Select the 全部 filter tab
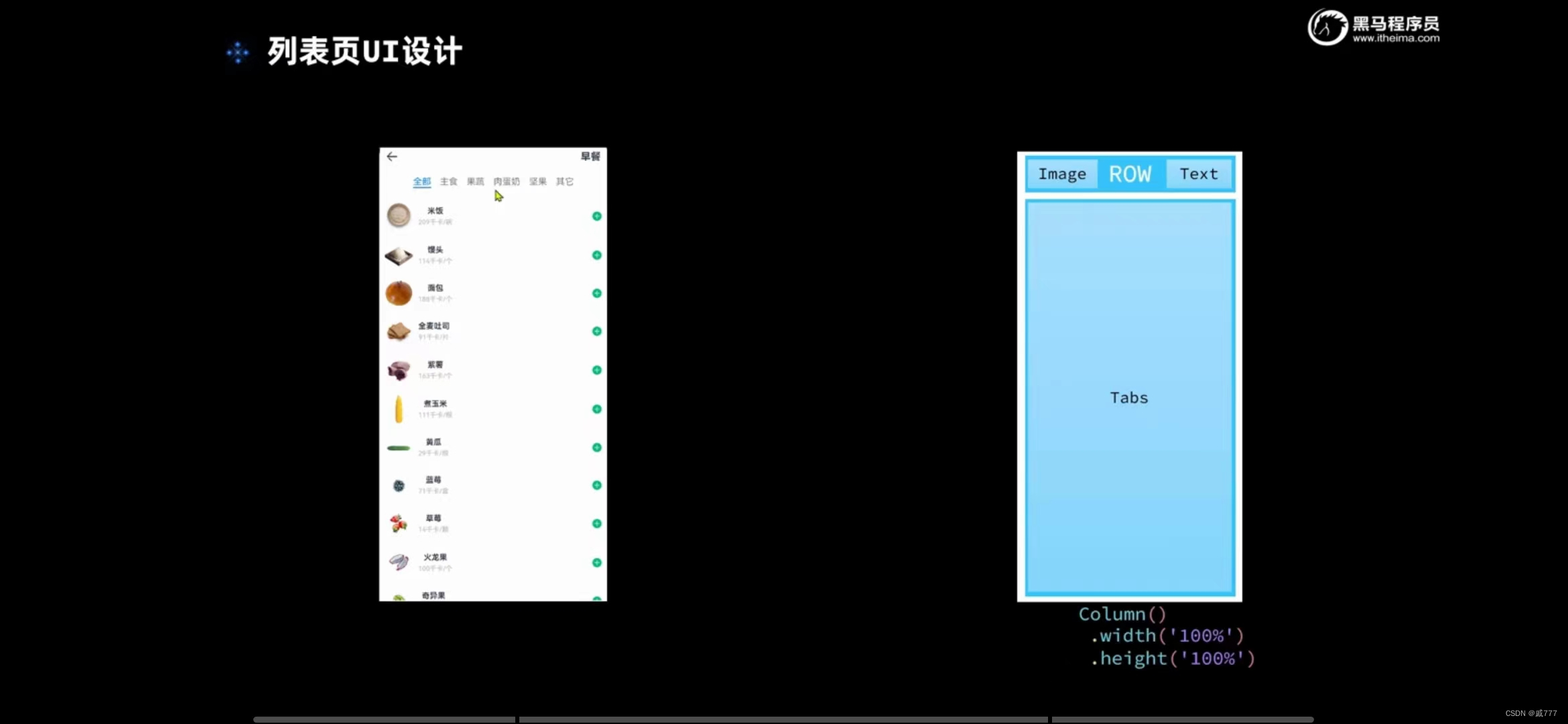1568x724 pixels. coord(421,181)
